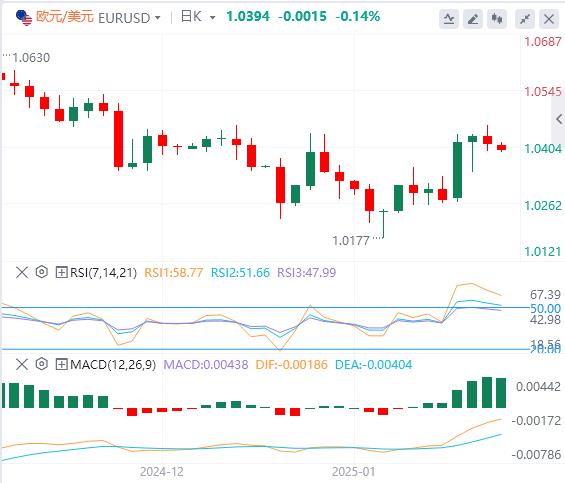
Task: Select the RSI2:51.66 value
Action: (240, 272)
